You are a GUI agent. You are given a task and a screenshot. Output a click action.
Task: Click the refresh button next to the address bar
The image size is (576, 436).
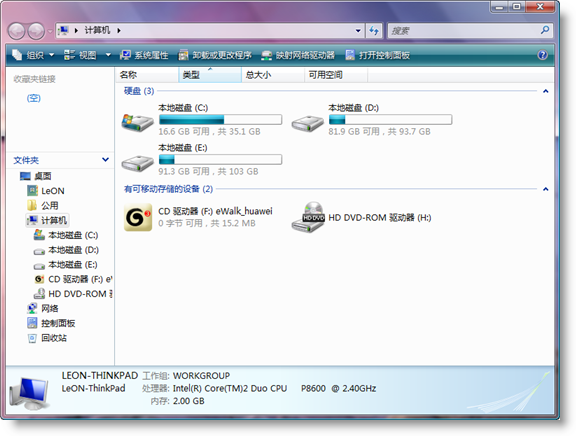pos(374,31)
